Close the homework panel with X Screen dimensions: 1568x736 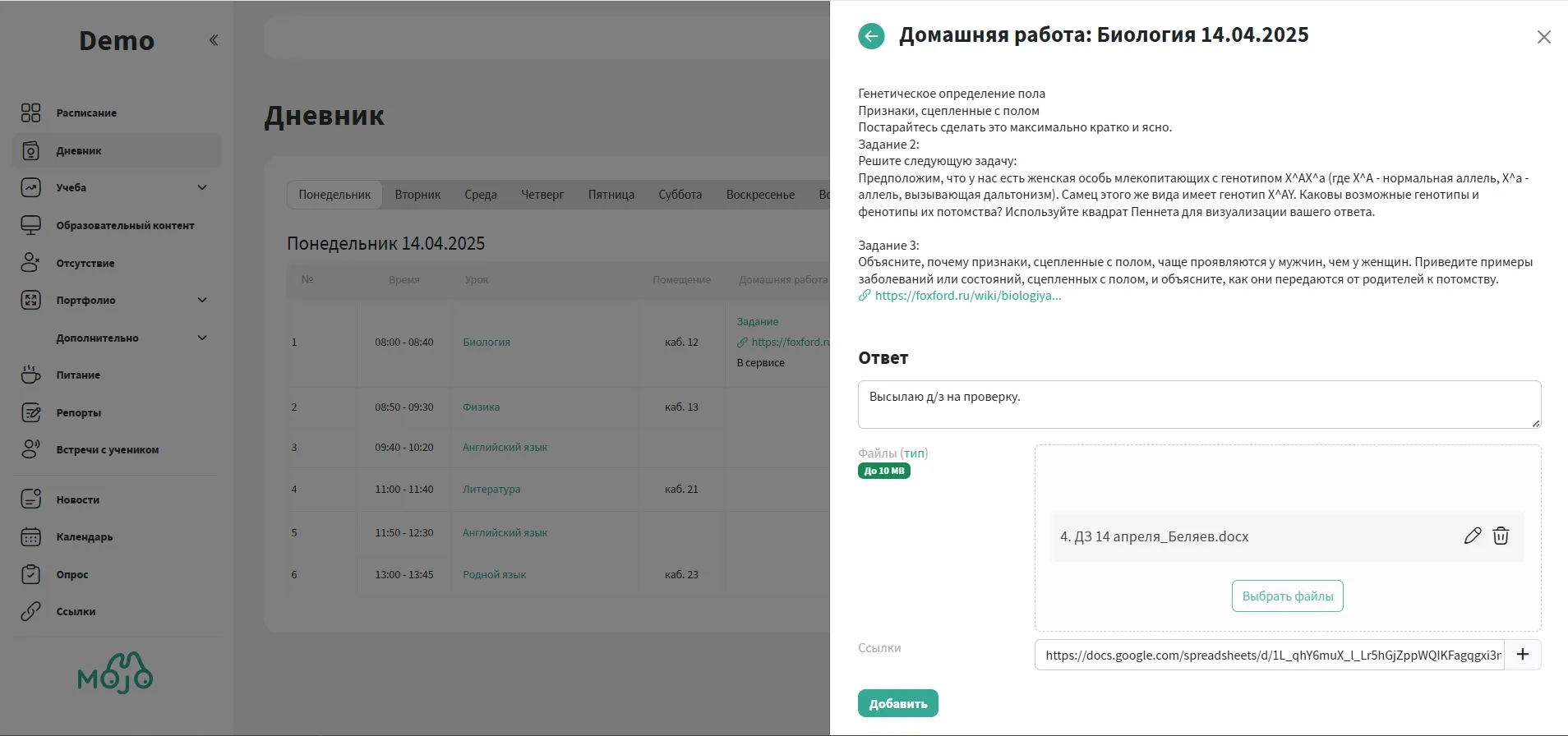click(x=1543, y=37)
